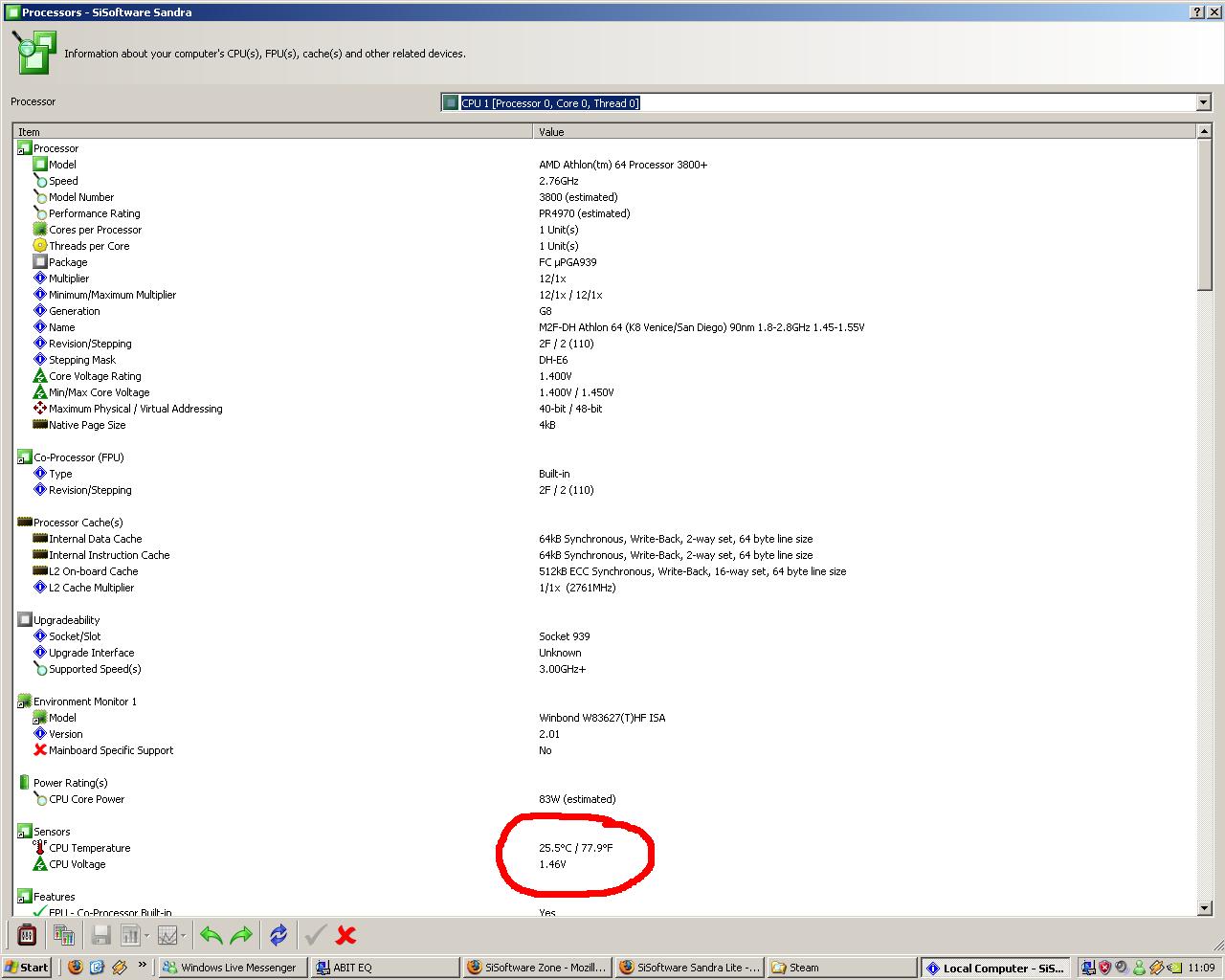The image size is (1225, 980).
Task: Click the scrollbar up arrow
Action: pos(1205,131)
